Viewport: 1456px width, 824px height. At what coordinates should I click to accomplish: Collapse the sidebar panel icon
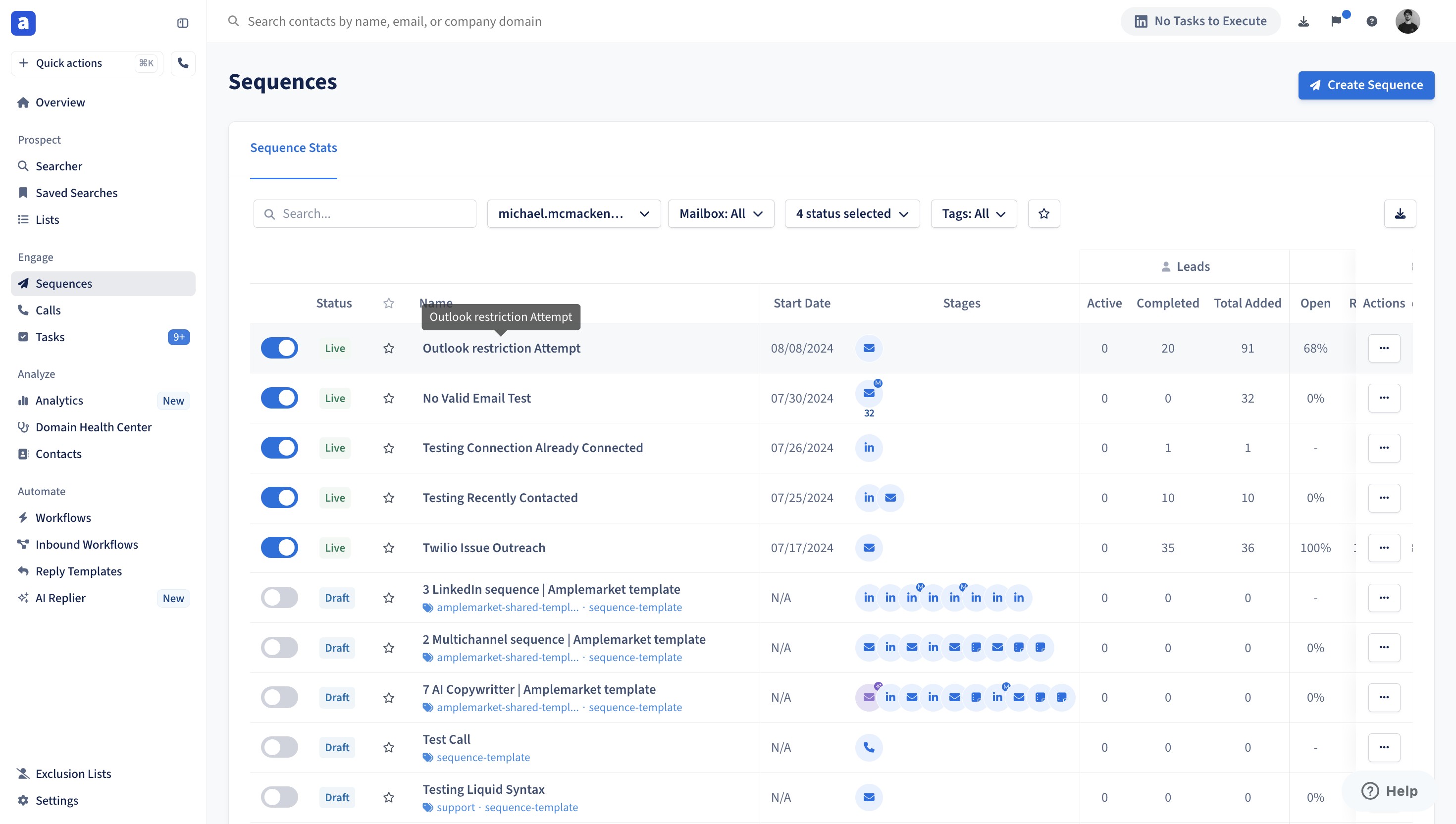tap(182, 23)
